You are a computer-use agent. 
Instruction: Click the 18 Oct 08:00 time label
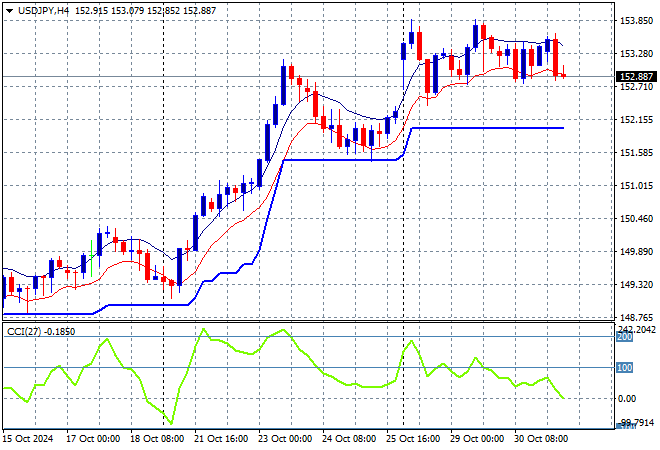point(157,439)
